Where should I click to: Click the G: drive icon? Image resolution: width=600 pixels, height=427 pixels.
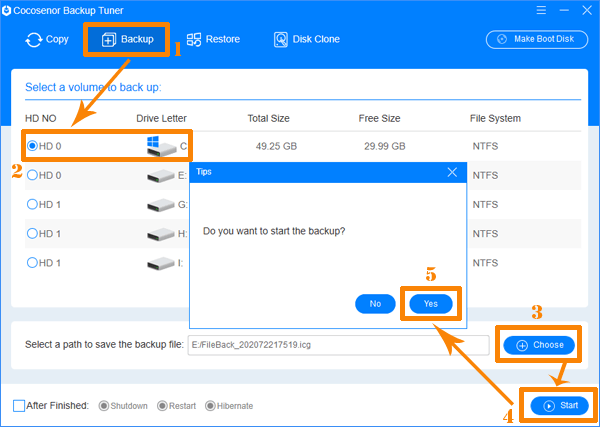click(161, 205)
